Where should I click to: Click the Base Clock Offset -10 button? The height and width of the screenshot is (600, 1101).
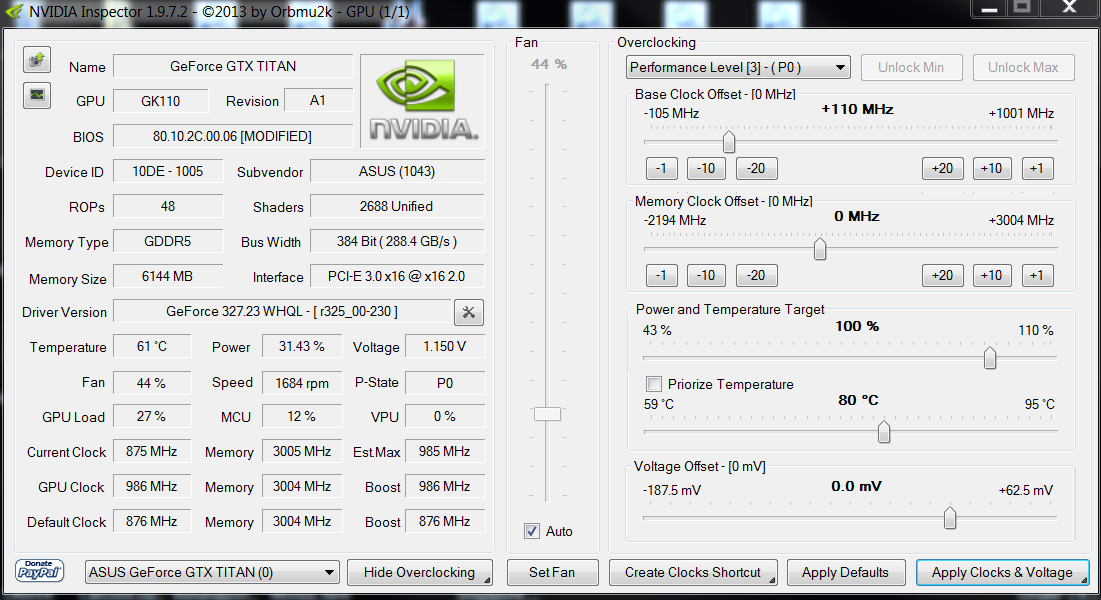coord(706,168)
